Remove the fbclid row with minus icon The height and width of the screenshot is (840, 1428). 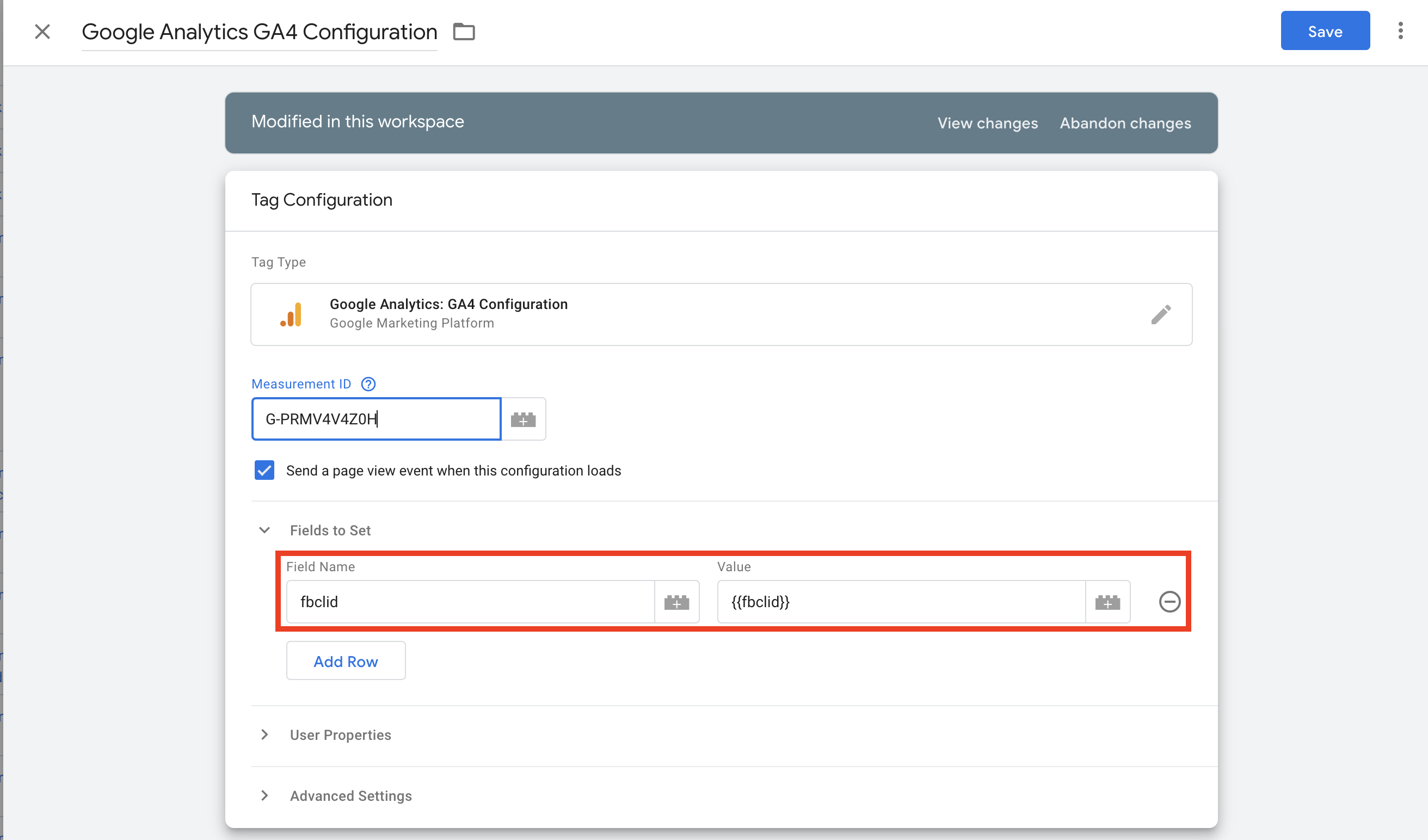[1170, 602]
